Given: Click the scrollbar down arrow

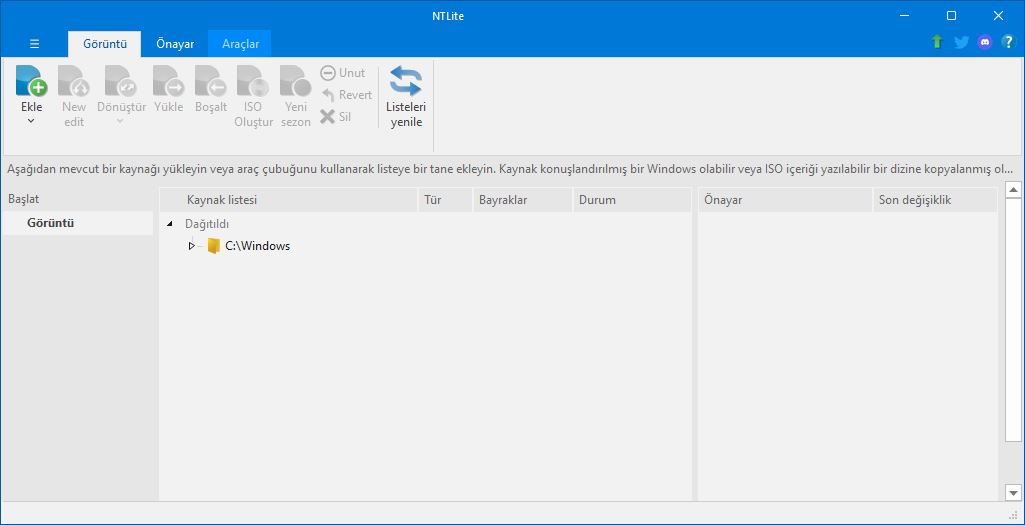Looking at the screenshot, I should coord(1013,493).
